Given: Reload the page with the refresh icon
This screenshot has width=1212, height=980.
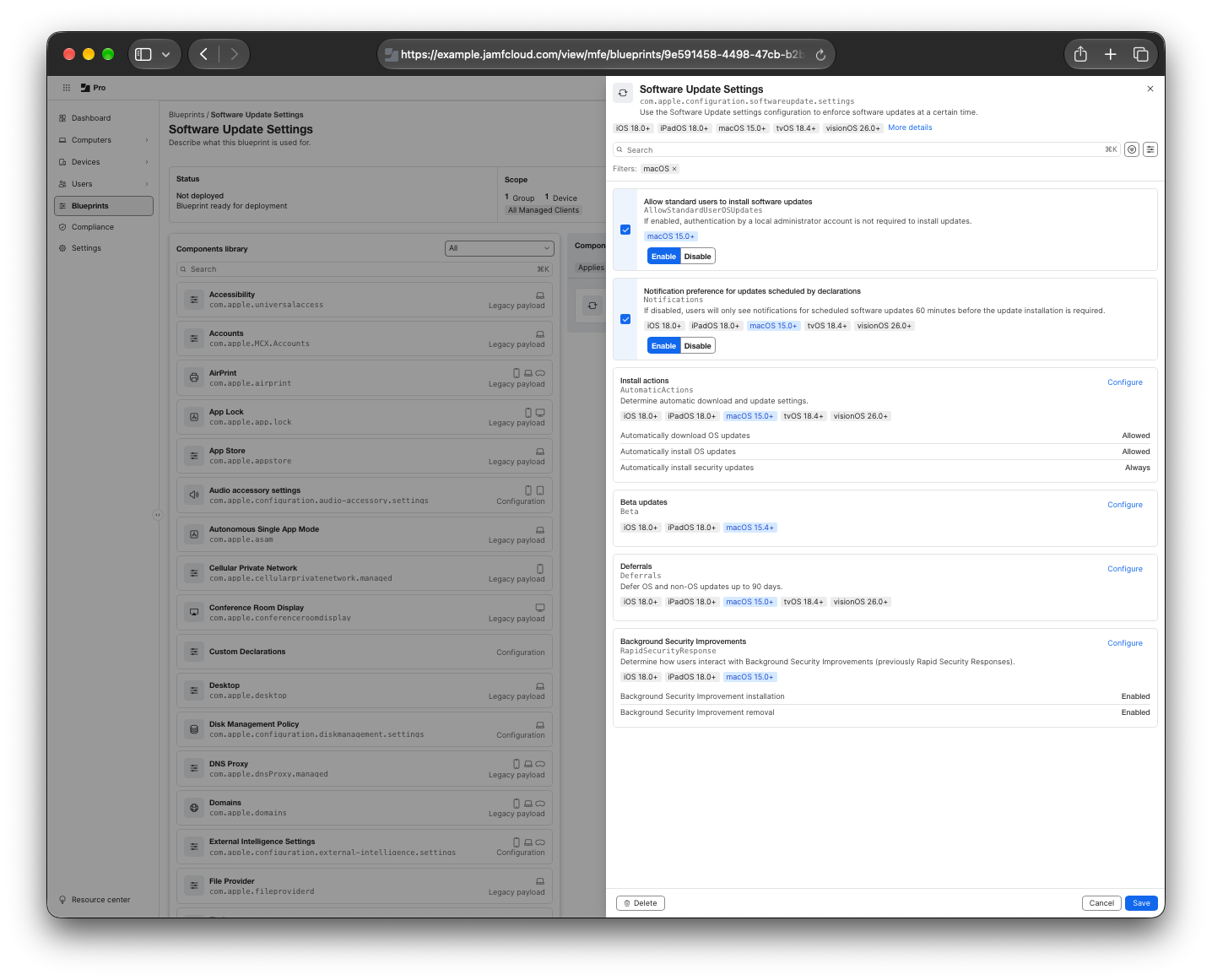Looking at the screenshot, I should tap(820, 54).
